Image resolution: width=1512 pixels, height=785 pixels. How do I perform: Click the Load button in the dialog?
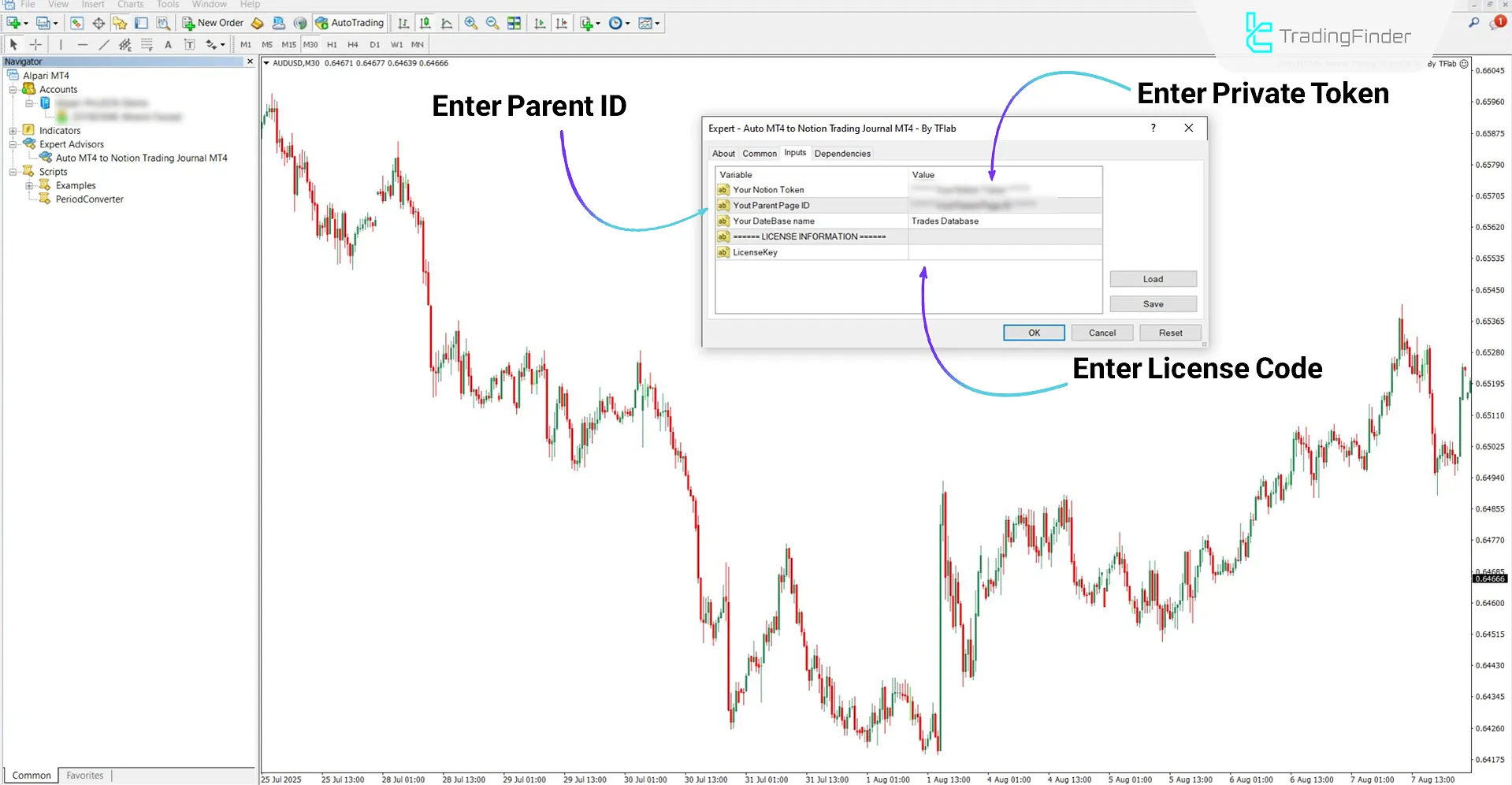tap(1153, 278)
